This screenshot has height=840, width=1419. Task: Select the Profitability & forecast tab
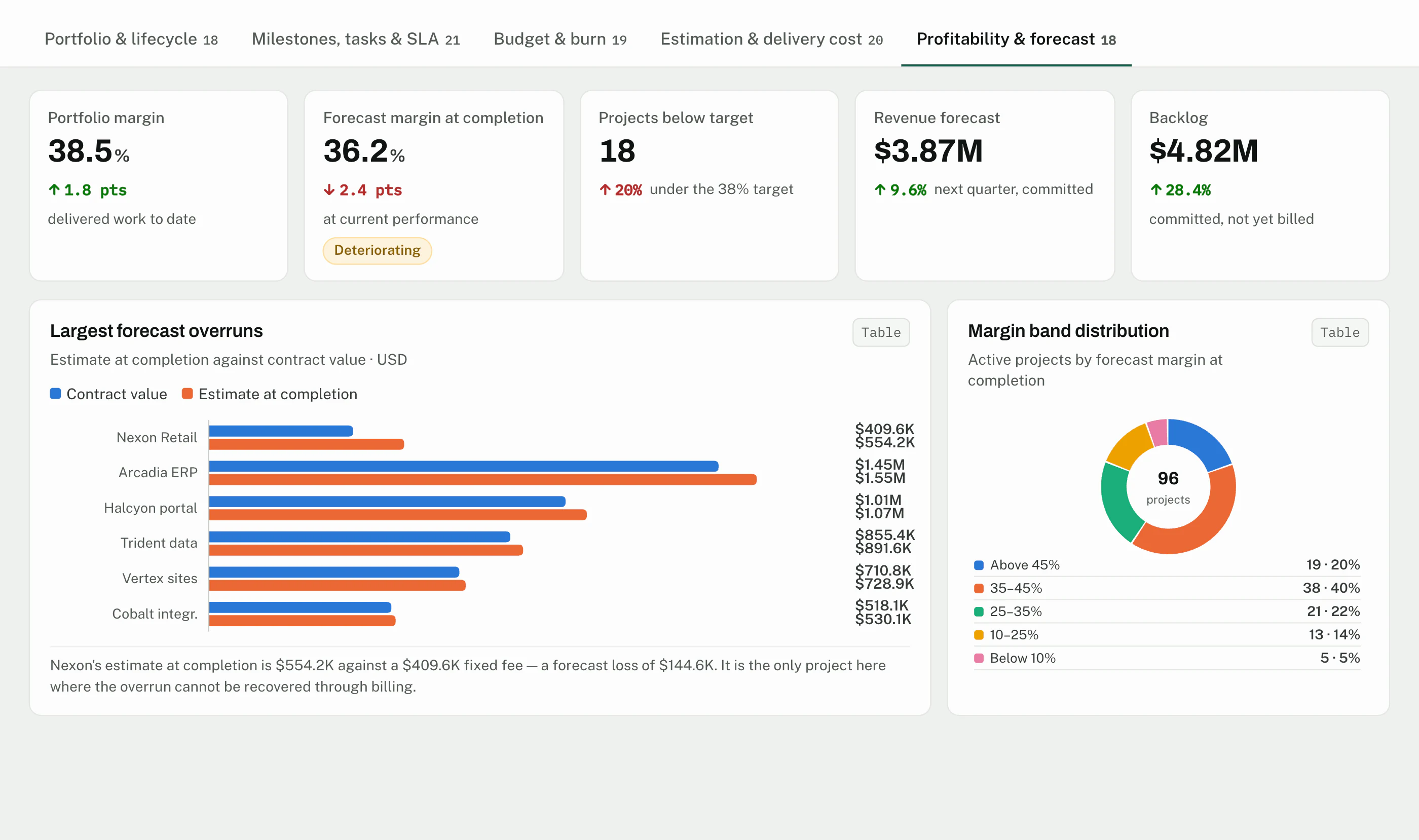click(1016, 39)
